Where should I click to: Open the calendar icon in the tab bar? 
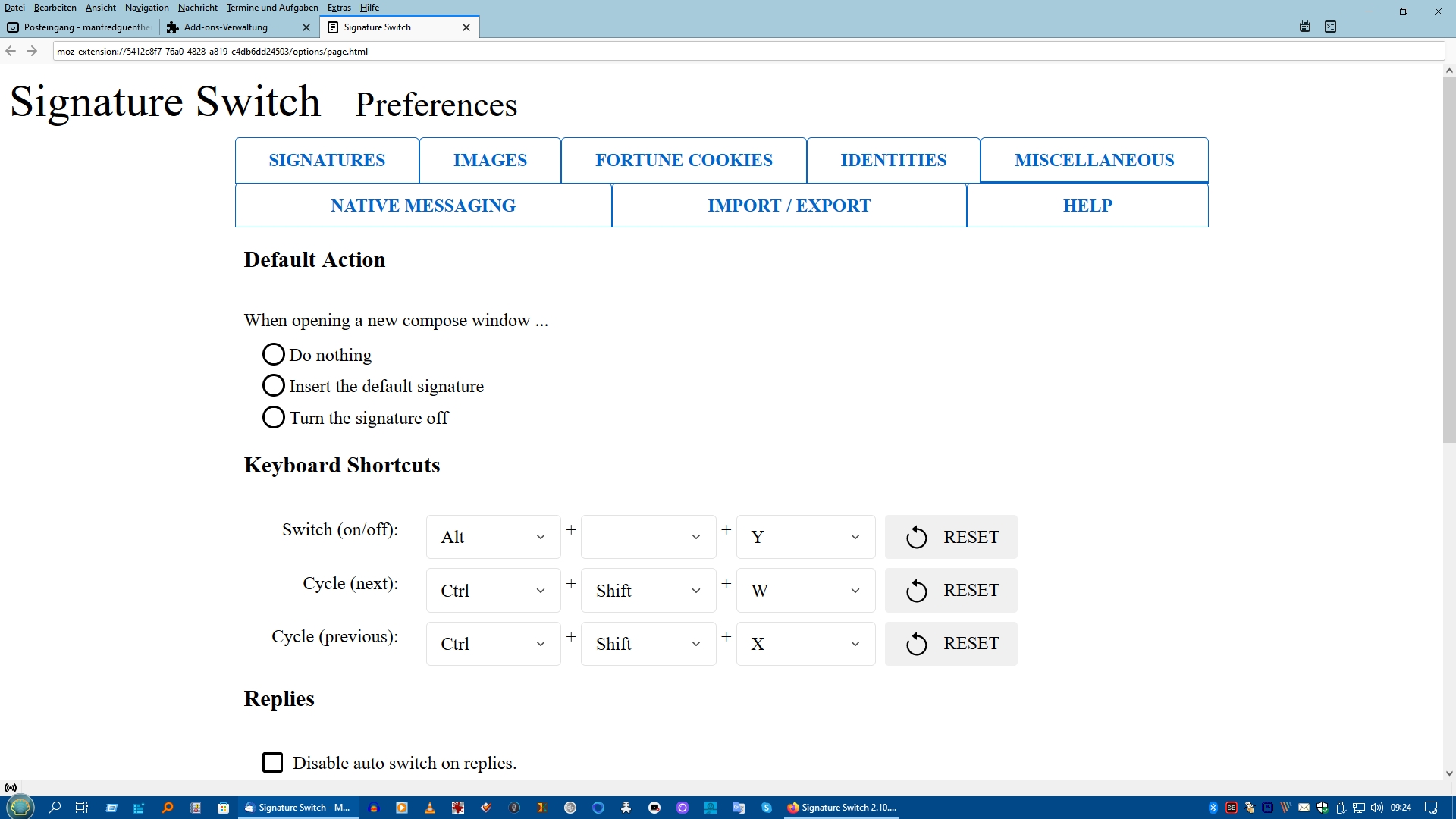pos(1305,27)
